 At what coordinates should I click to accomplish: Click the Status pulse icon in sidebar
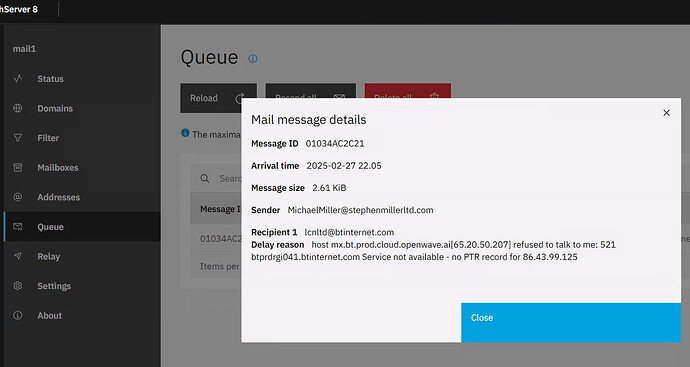tap(18, 79)
